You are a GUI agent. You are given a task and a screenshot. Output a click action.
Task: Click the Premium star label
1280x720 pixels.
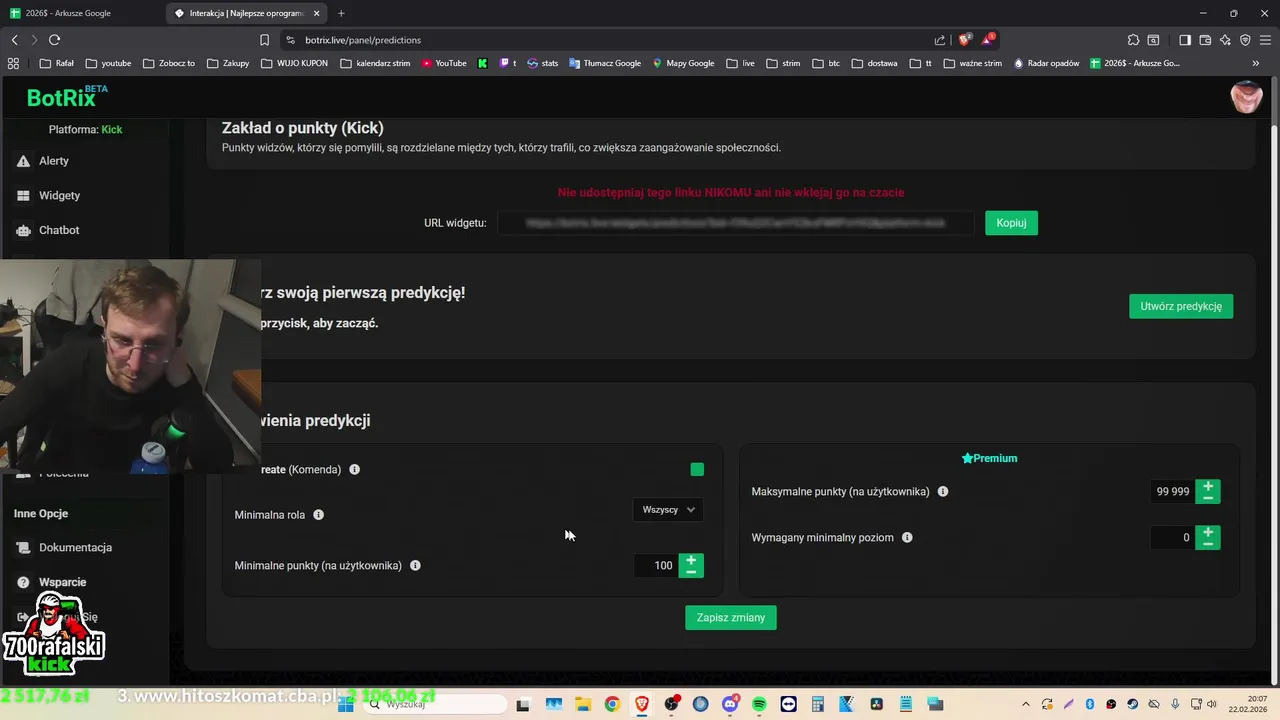click(989, 458)
